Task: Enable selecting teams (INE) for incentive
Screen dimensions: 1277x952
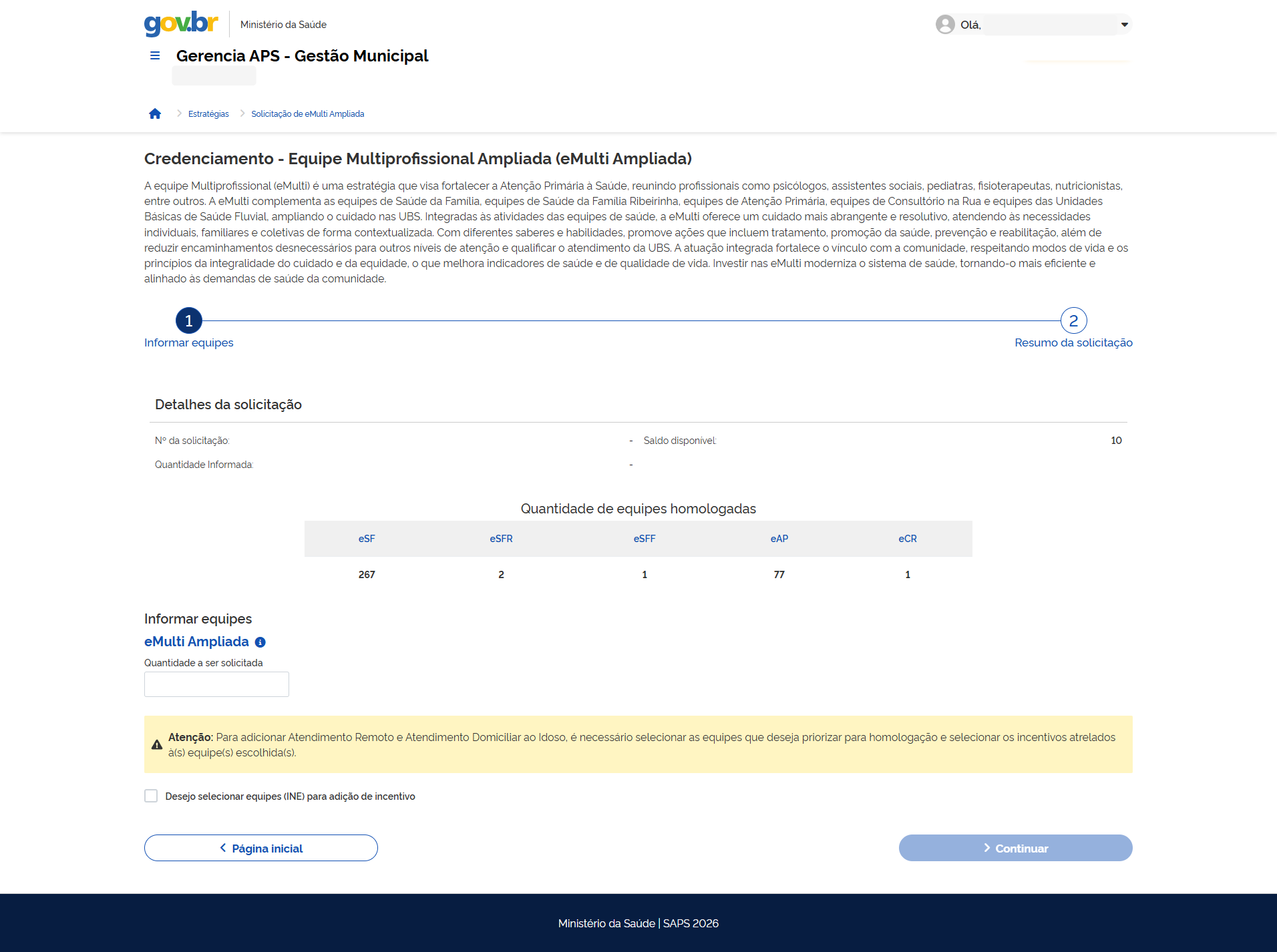Action: click(152, 796)
